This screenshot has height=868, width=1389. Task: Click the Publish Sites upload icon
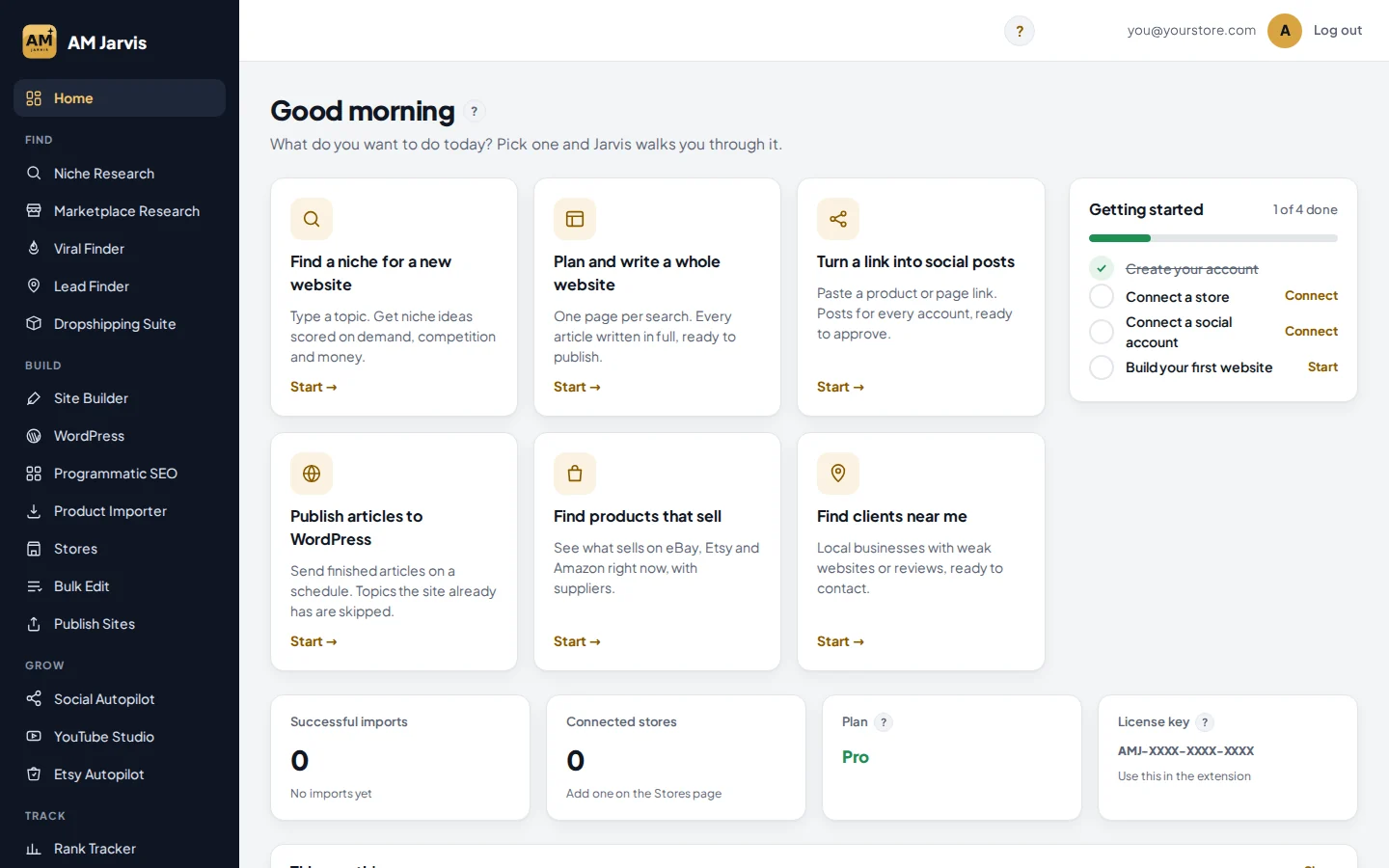click(34, 624)
